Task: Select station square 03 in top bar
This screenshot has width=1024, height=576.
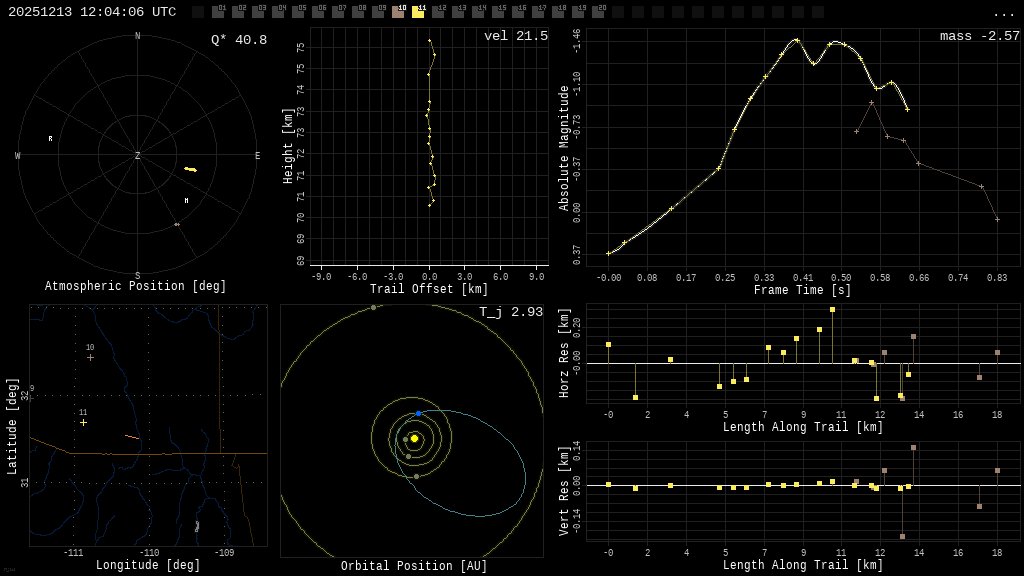Action: click(x=257, y=12)
